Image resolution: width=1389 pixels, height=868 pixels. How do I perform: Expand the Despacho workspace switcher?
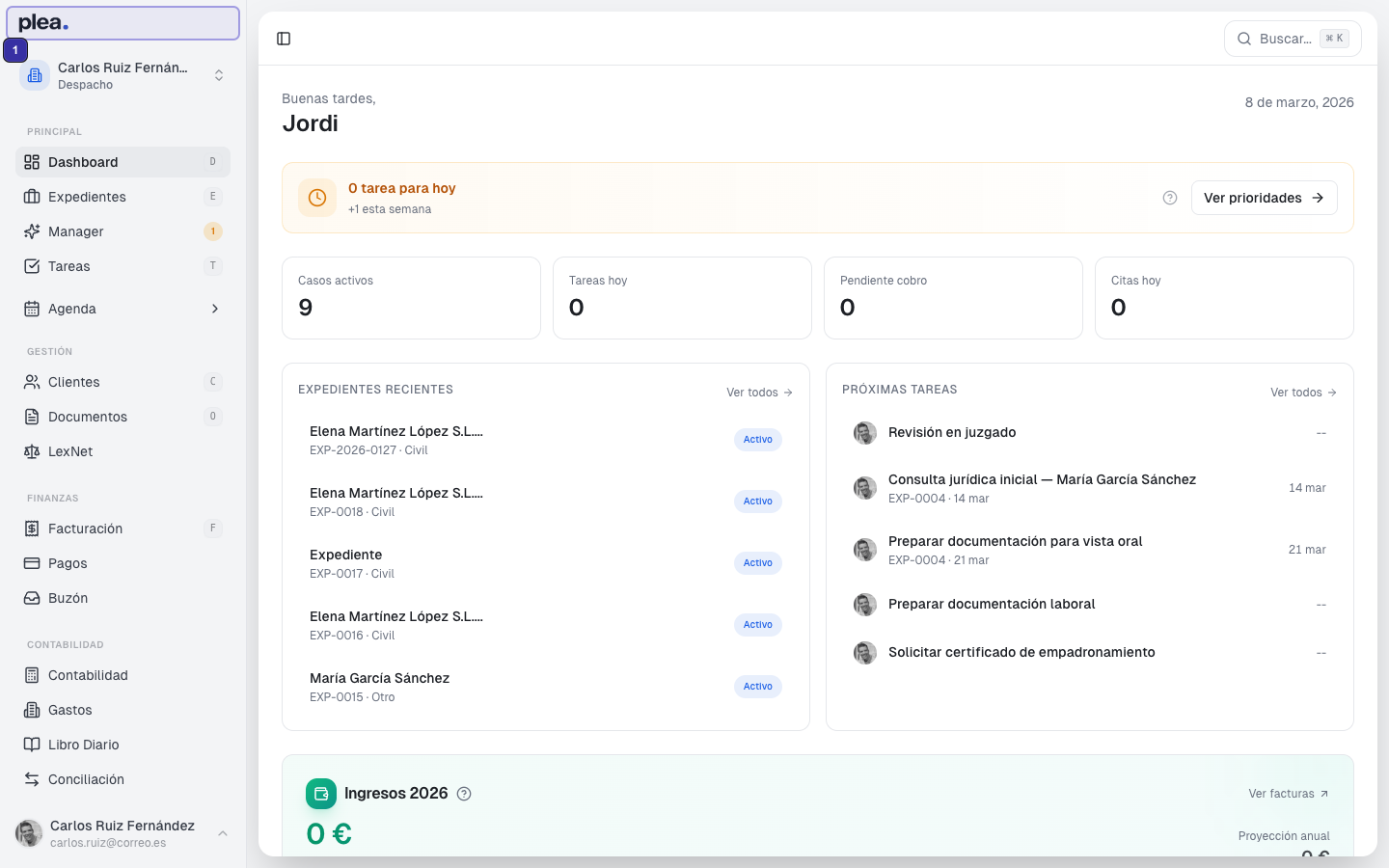(x=123, y=75)
